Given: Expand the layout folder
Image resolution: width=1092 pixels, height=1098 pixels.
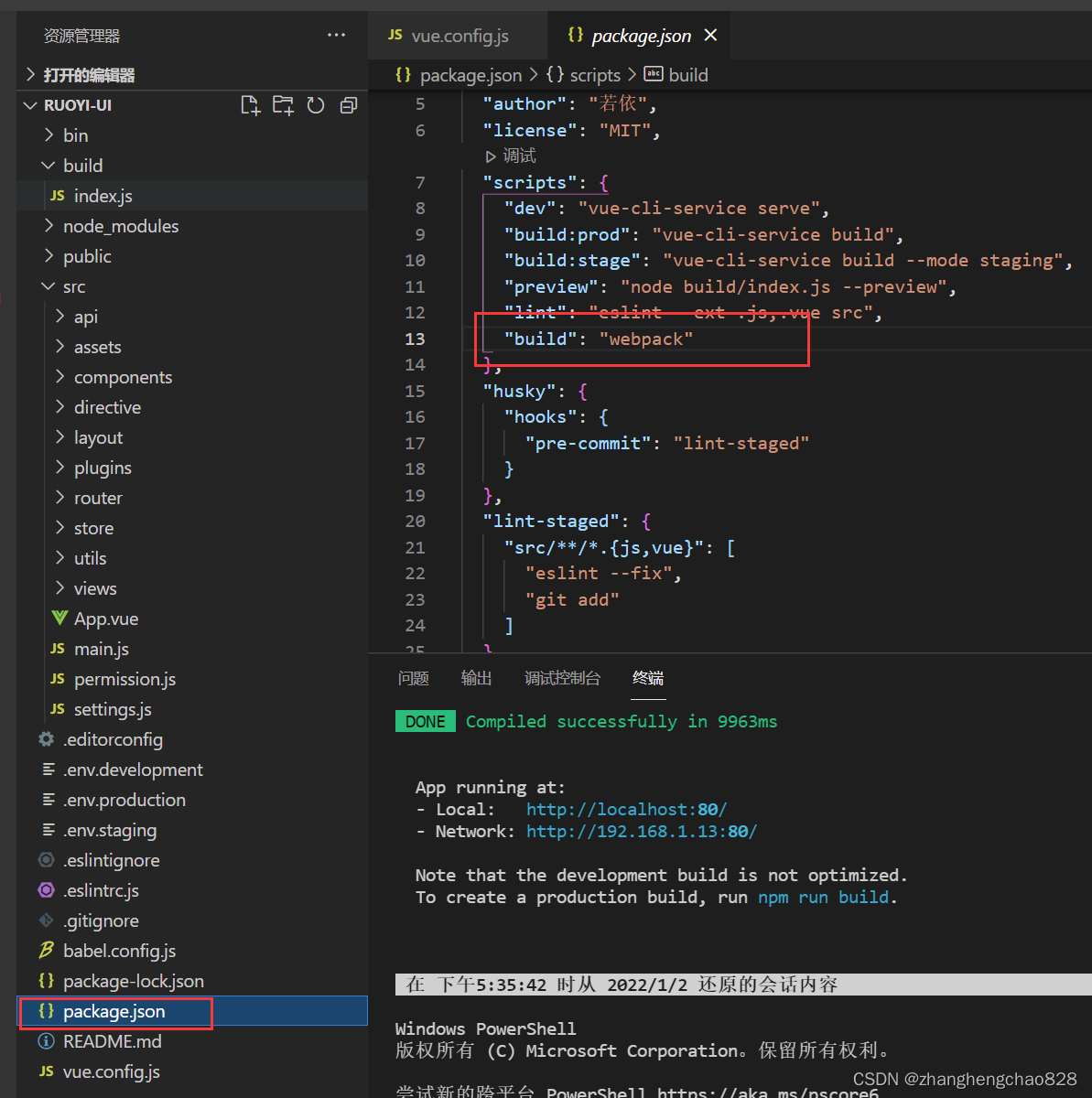Looking at the screenshot, I should (x=192, y=437).
